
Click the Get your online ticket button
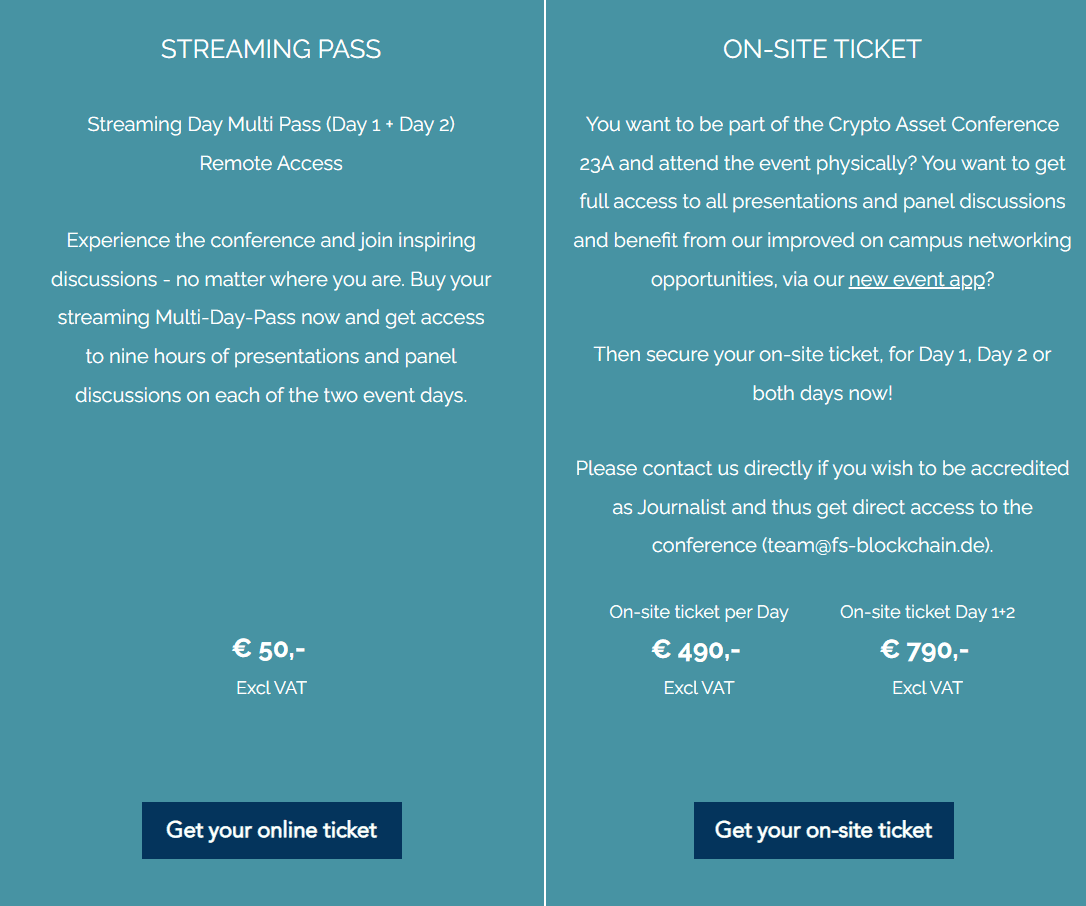pos(271,830)
